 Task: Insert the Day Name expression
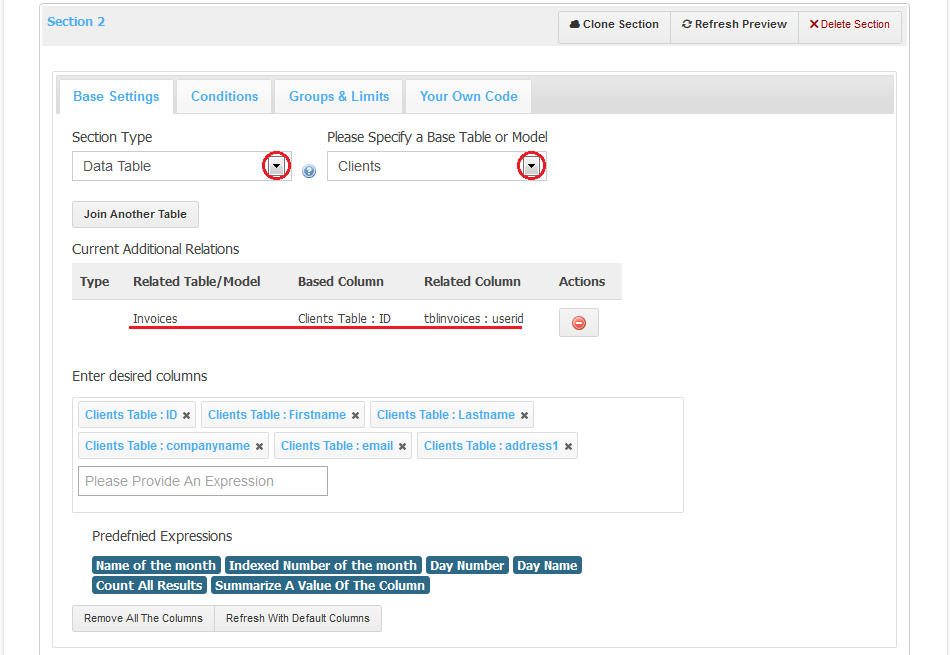(547, 565)
